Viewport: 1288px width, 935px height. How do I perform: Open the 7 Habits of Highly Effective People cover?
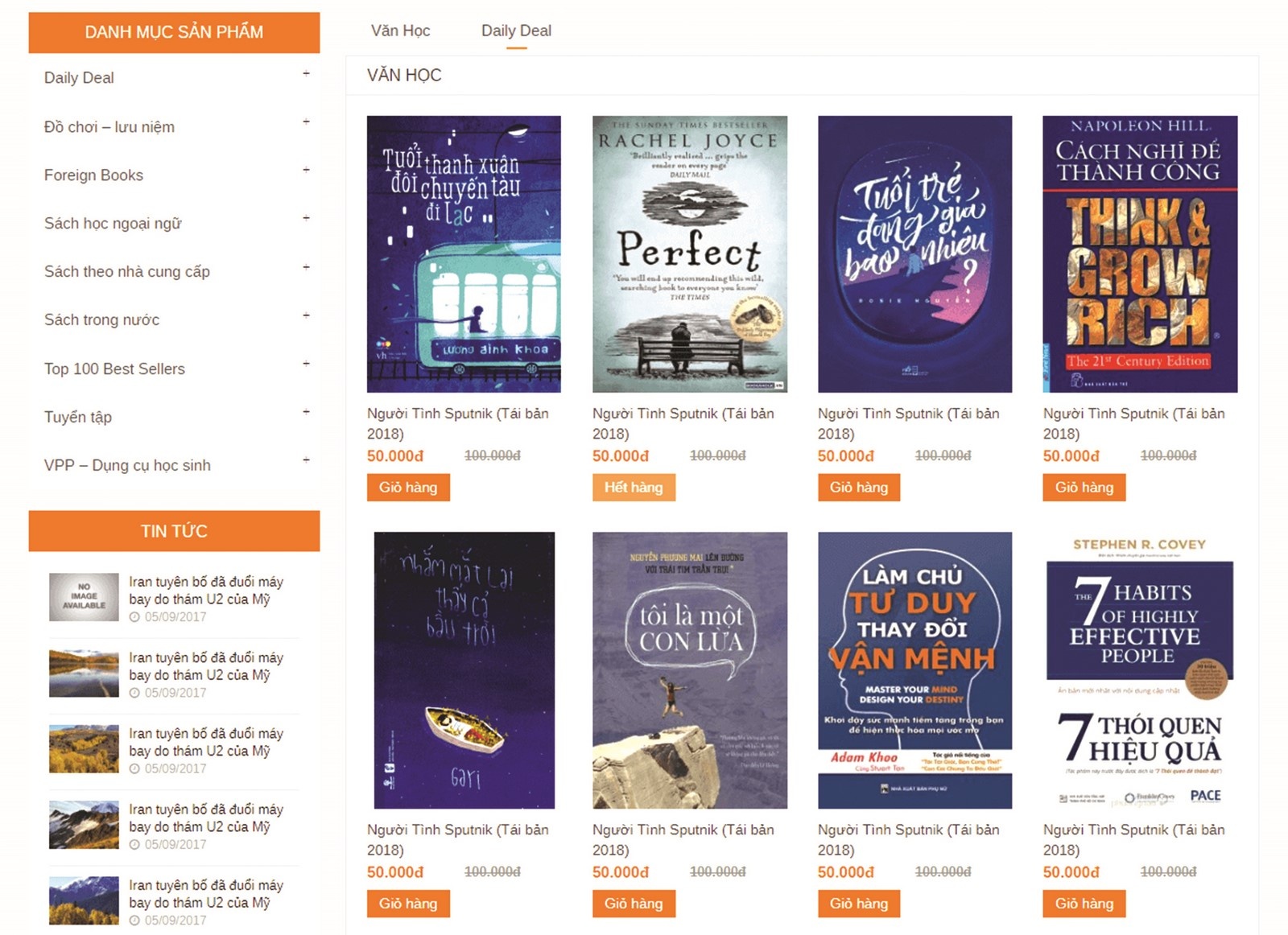coord(1140,670)
